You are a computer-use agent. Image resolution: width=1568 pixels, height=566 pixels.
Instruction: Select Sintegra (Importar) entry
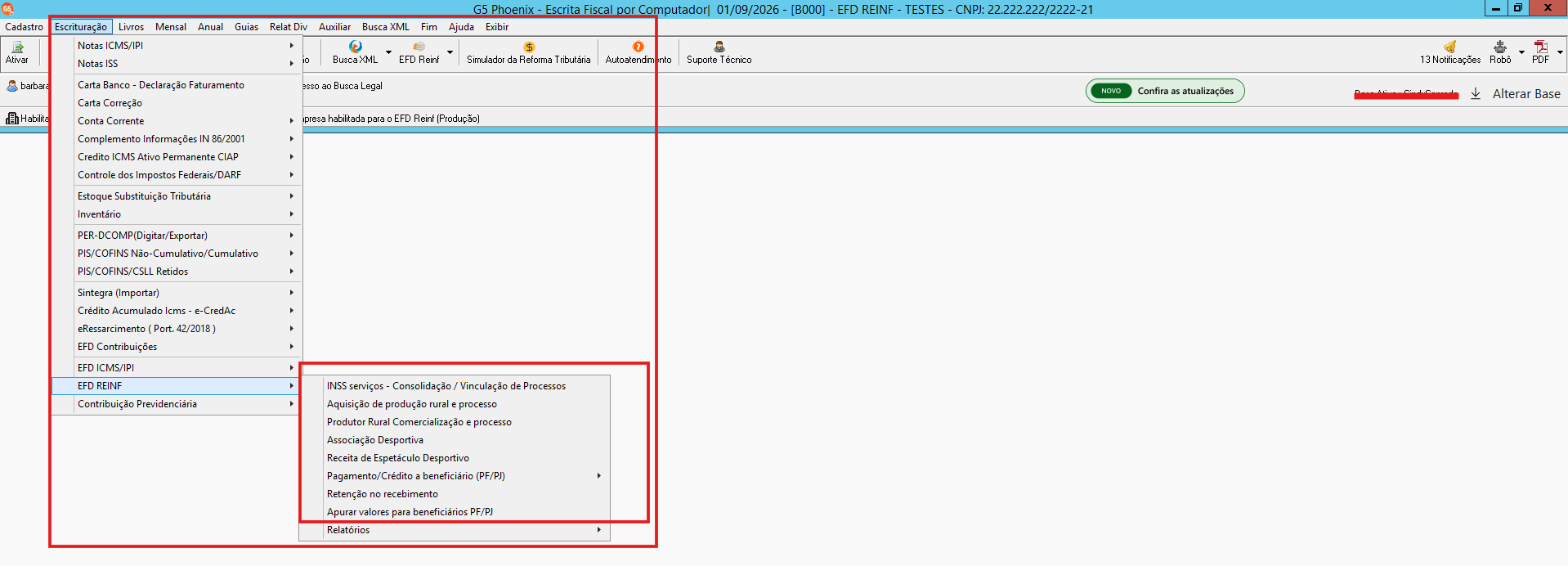click(x=177, y=293)
